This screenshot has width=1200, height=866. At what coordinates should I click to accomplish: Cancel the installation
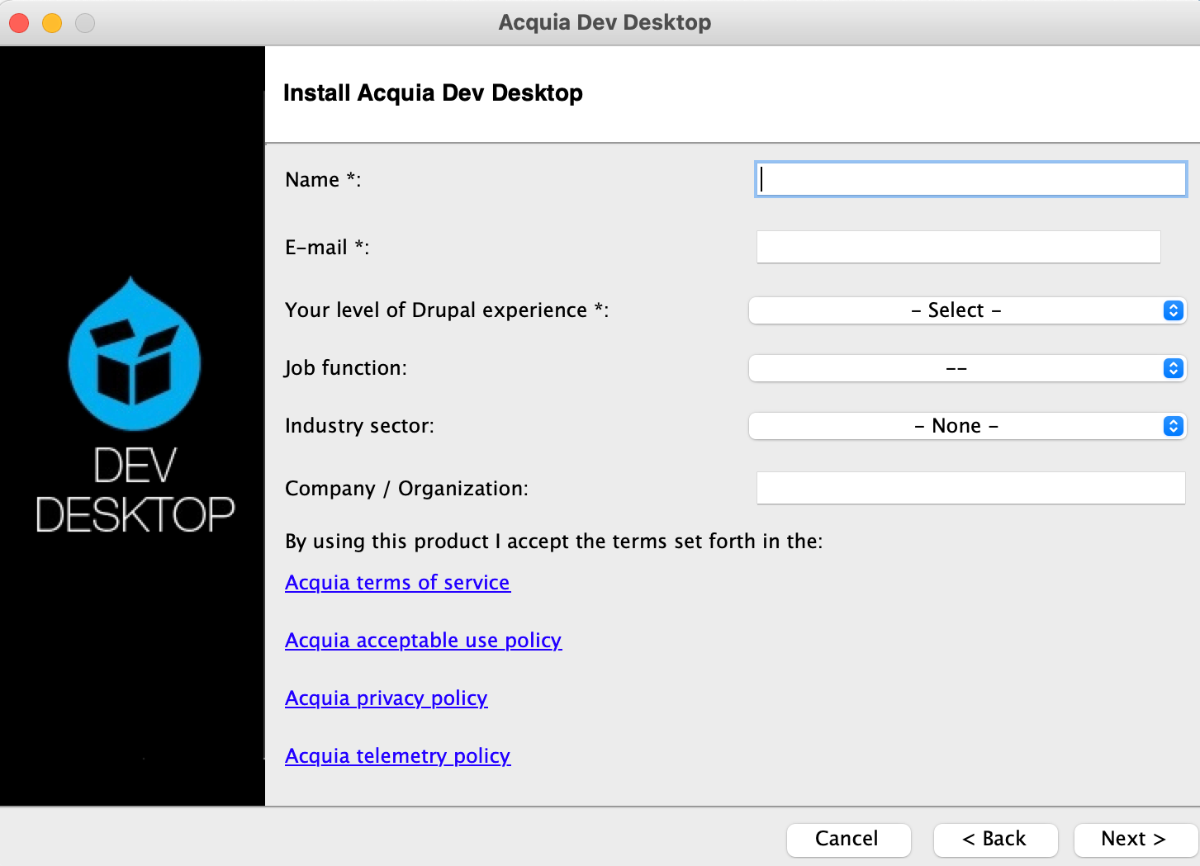pos(848,839)
